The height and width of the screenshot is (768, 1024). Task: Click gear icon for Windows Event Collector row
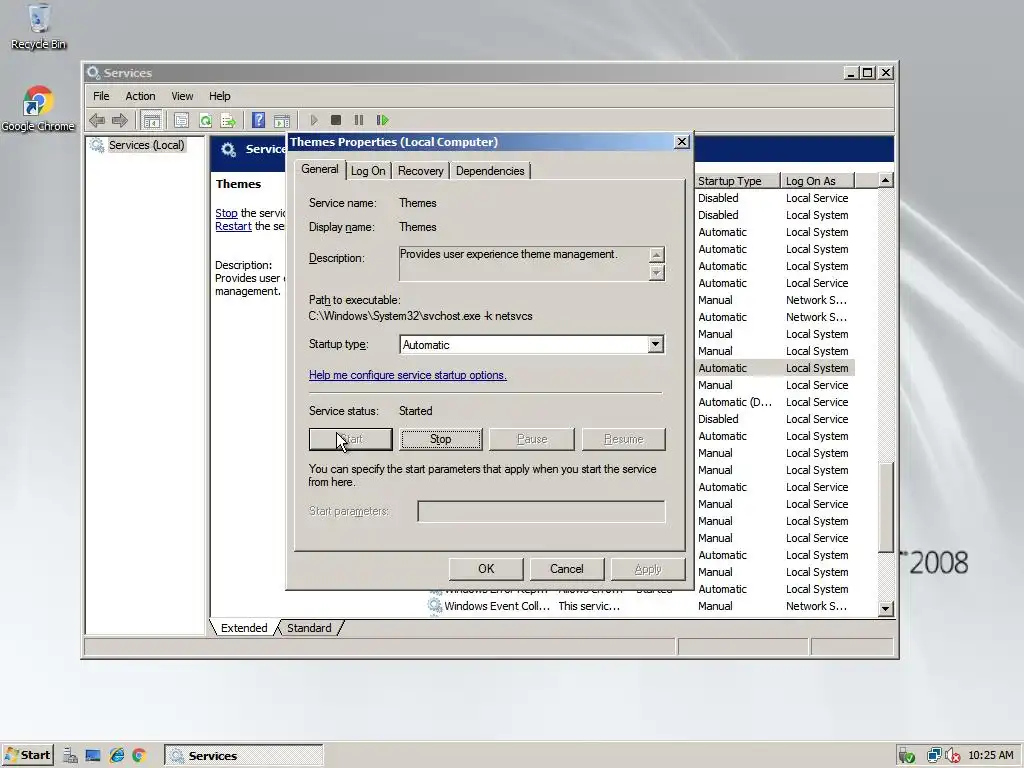pos(434,606)
